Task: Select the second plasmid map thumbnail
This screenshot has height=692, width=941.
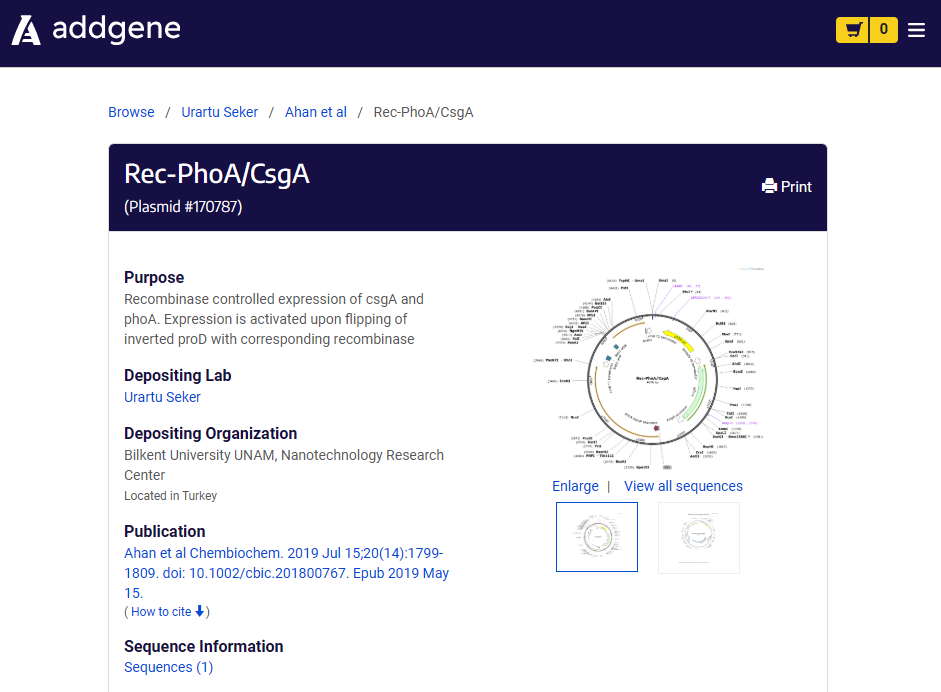Action: click(x=699, y=537)
